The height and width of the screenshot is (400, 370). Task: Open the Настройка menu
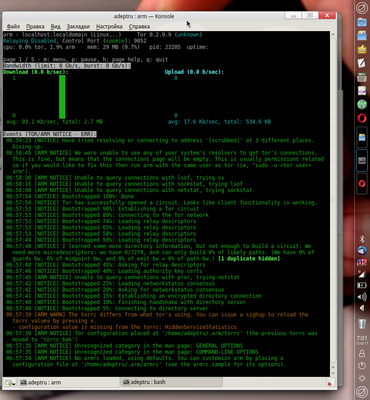pos(109,26)
